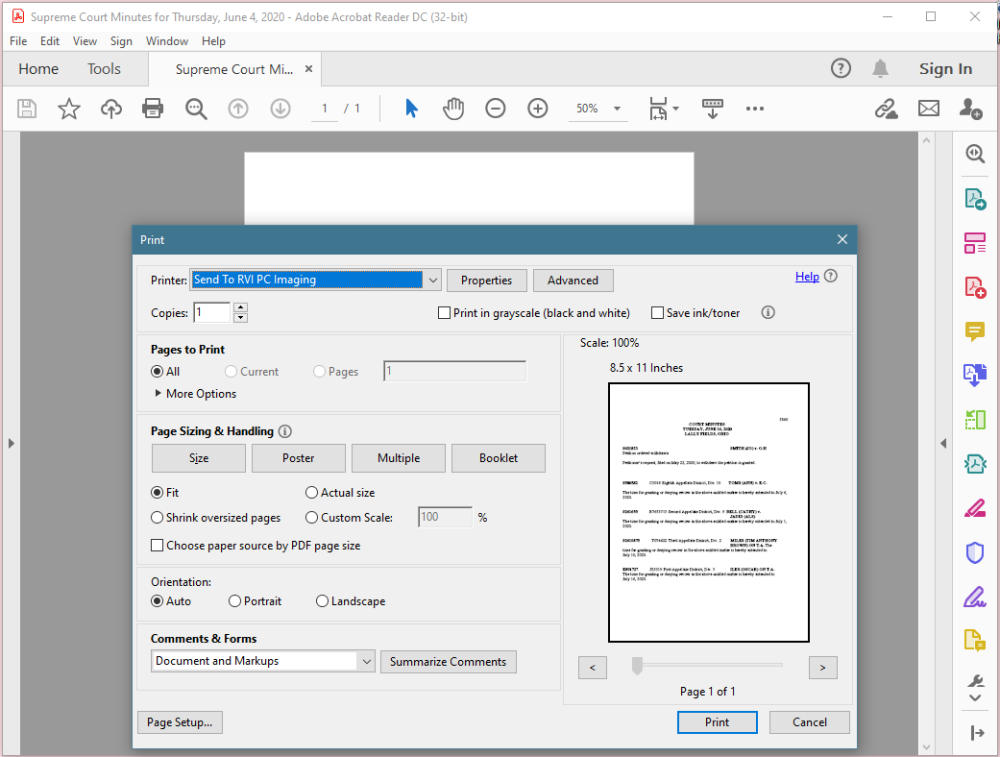Enable Save ink/toner checkbox
1000x757 pixels.
[657, 313]
